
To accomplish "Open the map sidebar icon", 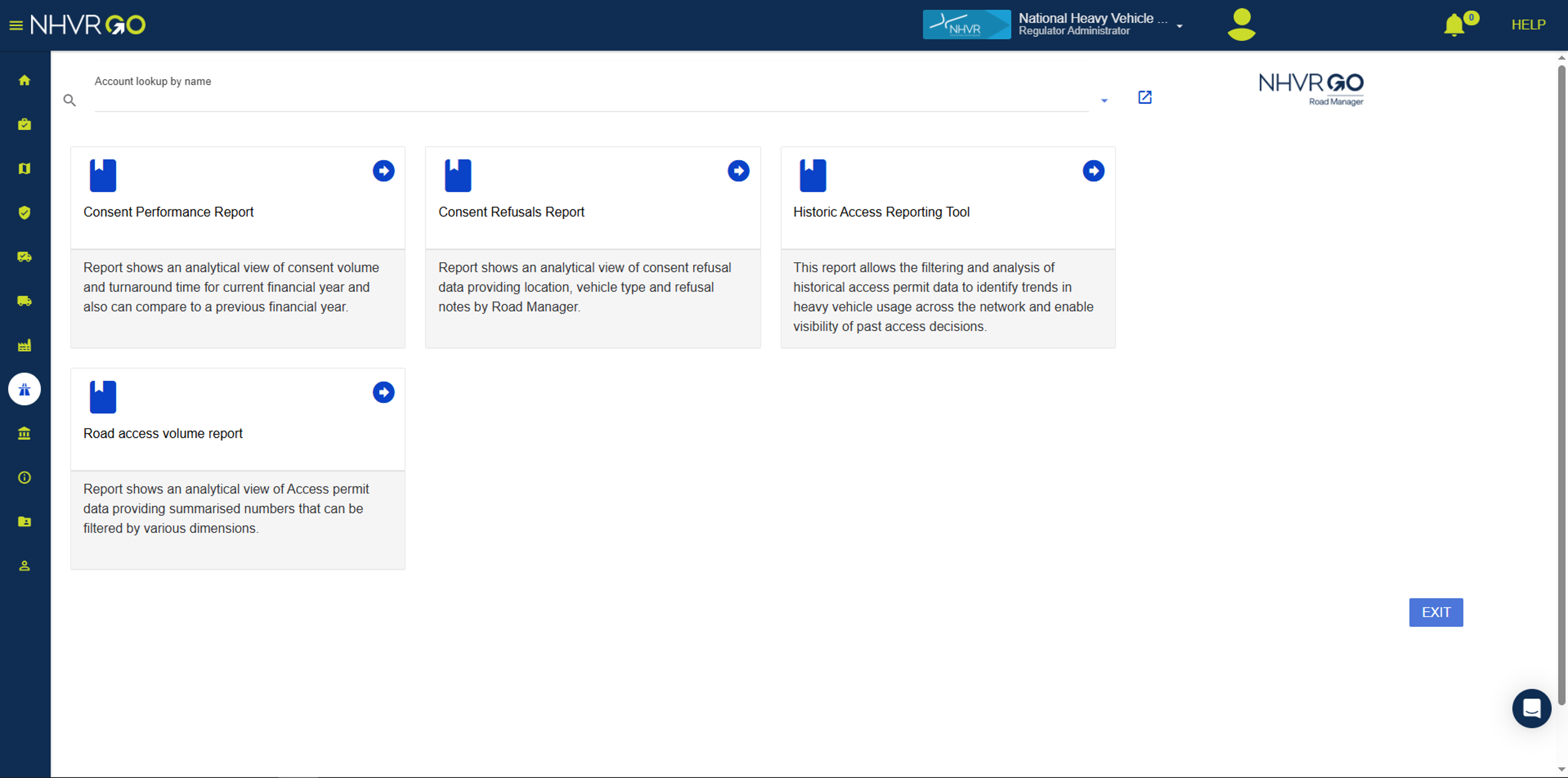I will [x=24, y=169].
